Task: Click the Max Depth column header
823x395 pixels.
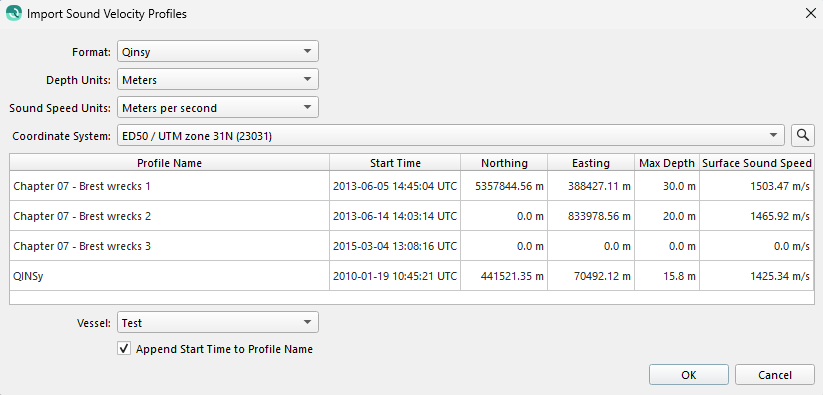Action: tap(667, 163)
